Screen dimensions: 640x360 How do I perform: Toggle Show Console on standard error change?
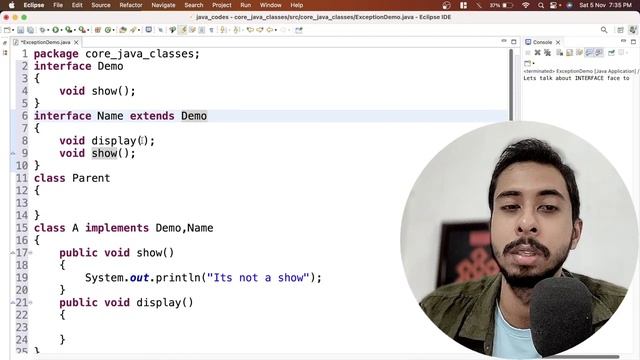(x=599, y=52)
